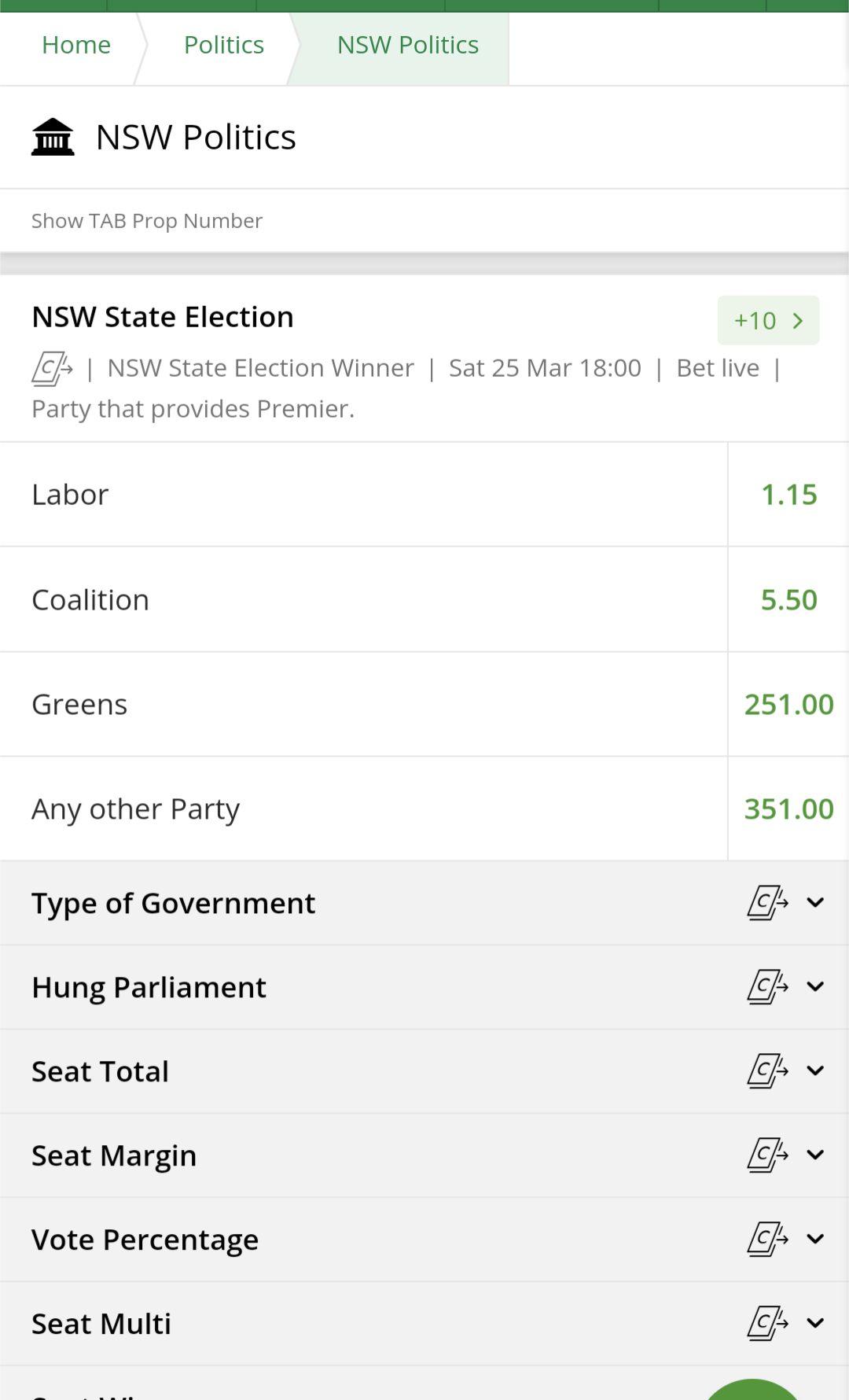Select Labor odds 1.15
Viewport: 849px width, 1400px height.
(788, 495)
